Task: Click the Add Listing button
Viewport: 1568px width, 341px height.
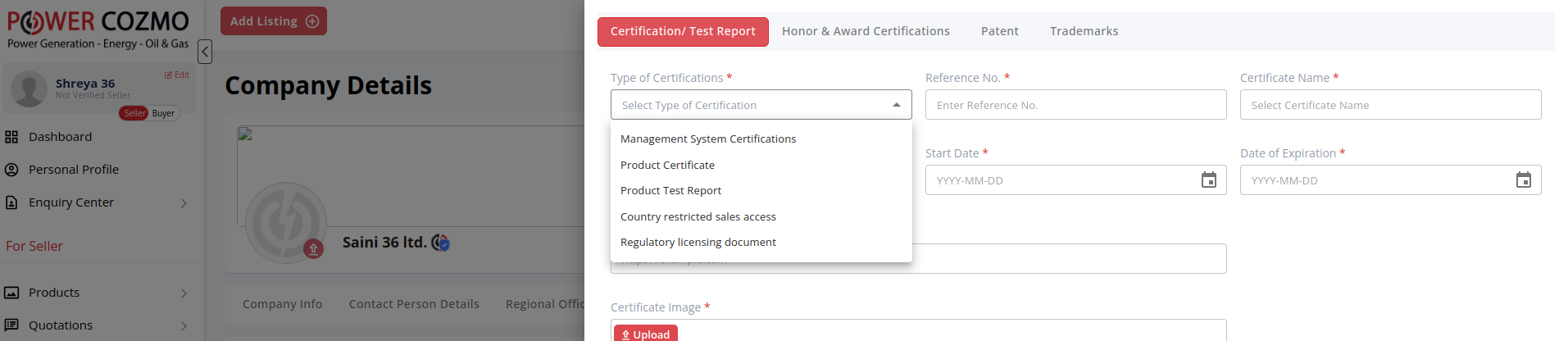Action: pyautogui.click(x=274, y=21)
